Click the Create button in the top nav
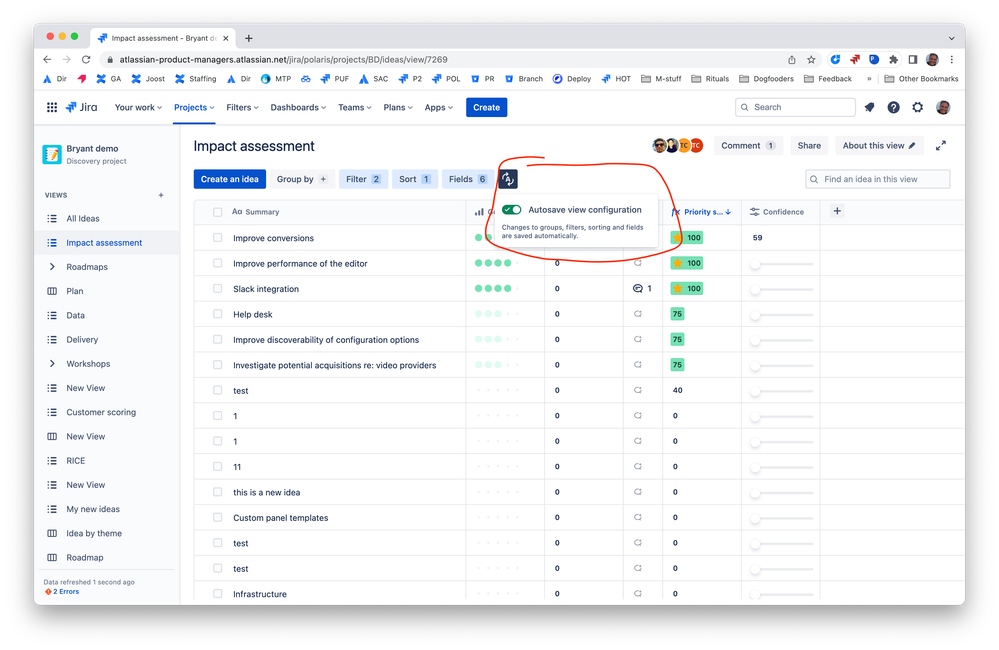The height and width of the screenshot is (650, 999). click(x=486, y=107)
